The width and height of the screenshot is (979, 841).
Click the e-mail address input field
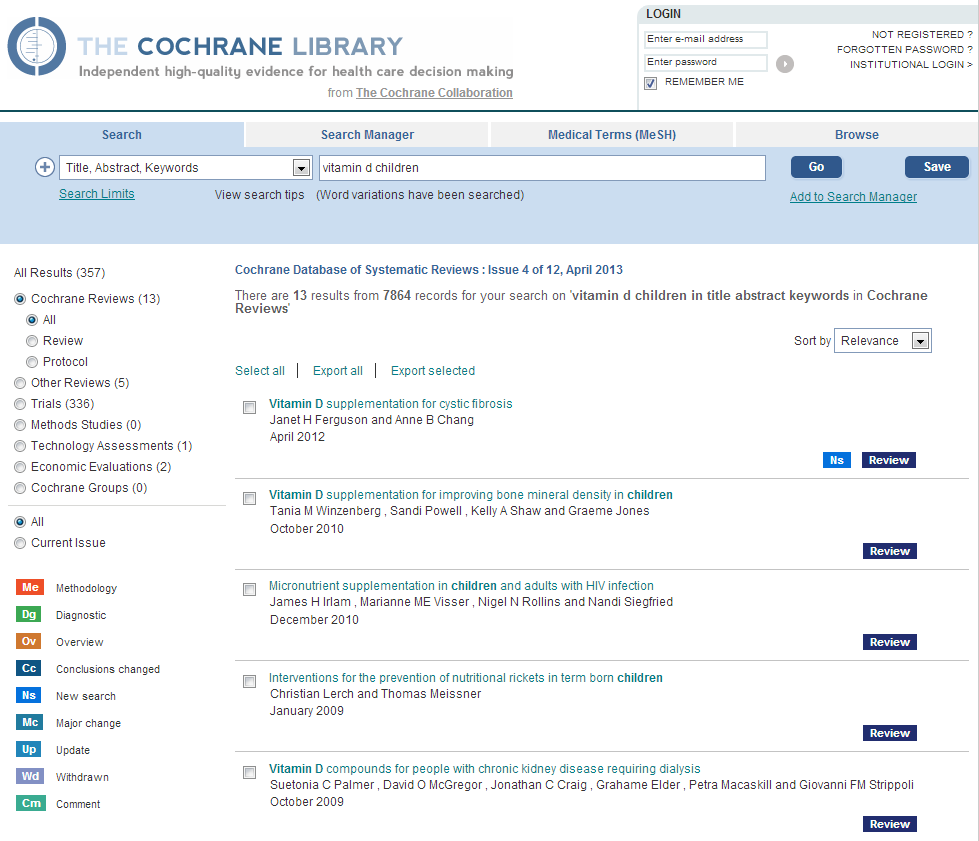706,39
